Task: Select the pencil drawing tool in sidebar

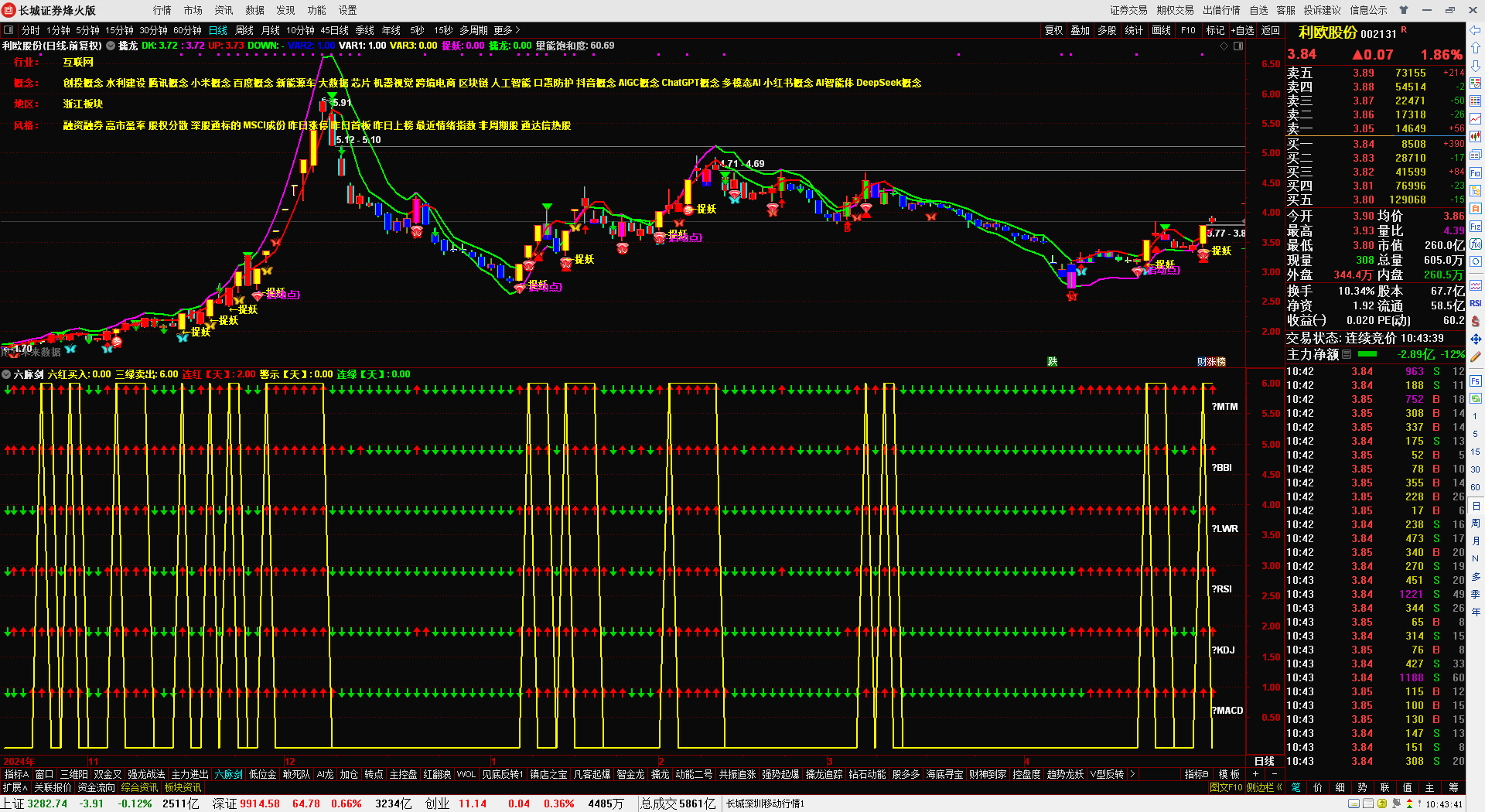Action: [1476, 357]
